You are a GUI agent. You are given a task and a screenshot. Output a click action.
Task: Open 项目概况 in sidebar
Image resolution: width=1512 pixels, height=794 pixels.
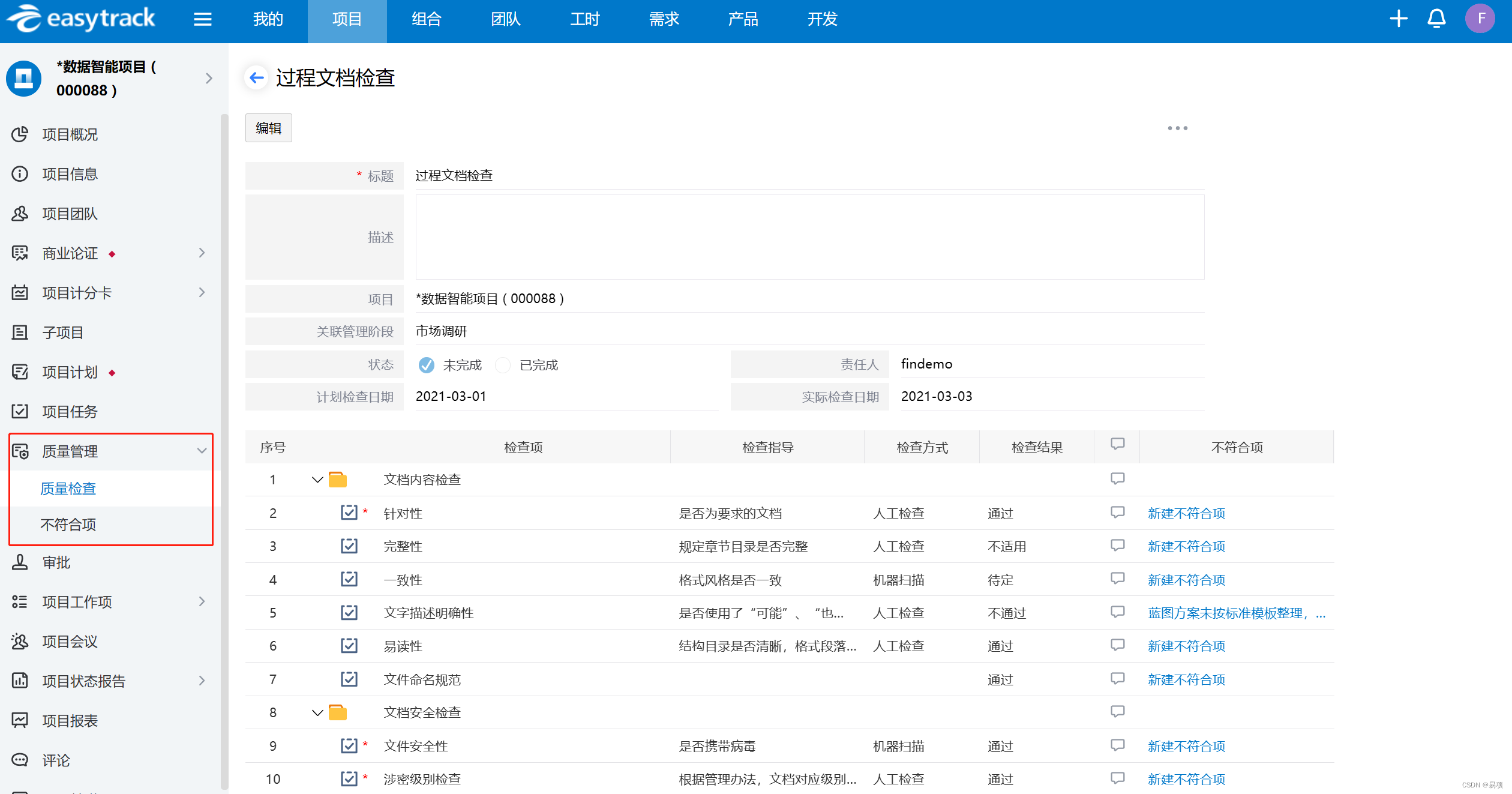pyautogui.click(x=70, y=134)
